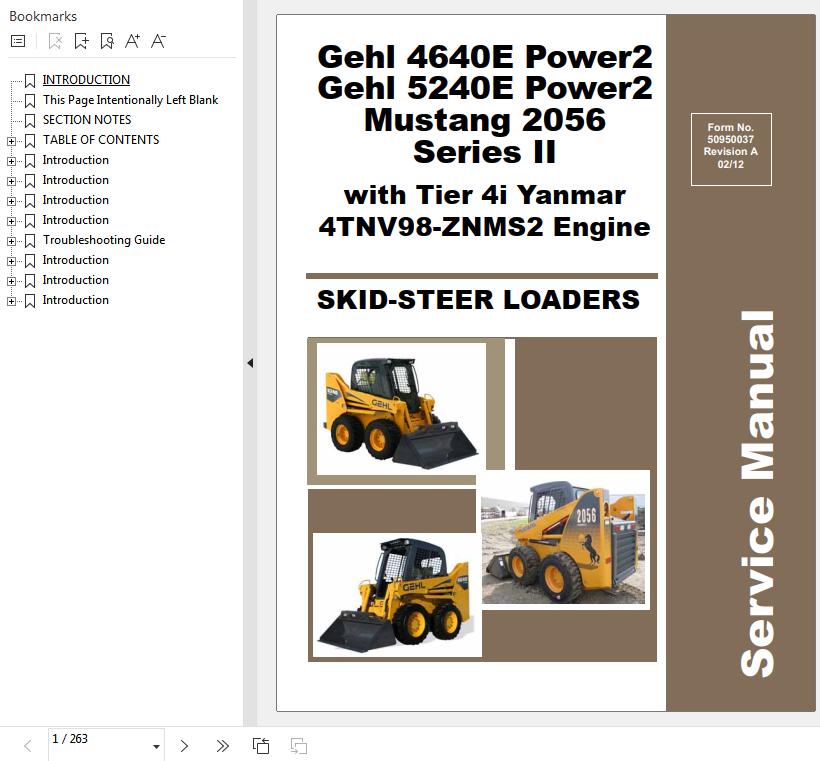Image resolution: width=820 pixels, height=761 pixels.
Task: Expand the second Introduction bookmark
Action: pos(11,181)
